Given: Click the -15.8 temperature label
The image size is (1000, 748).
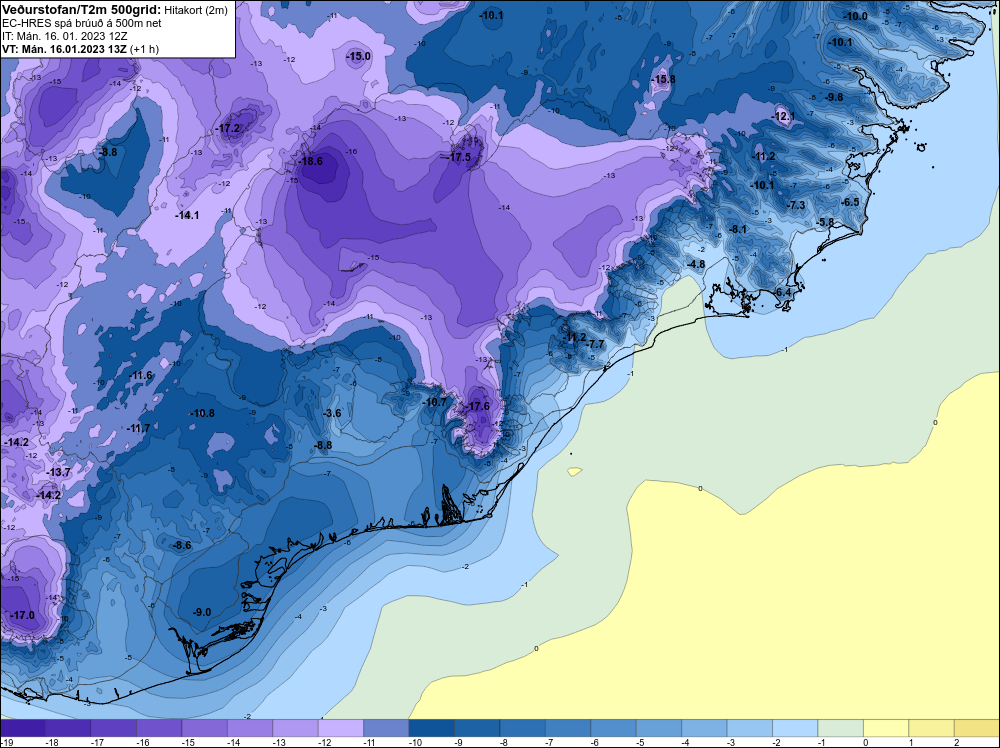Looking at the screenshot, I should click(664, 80).
